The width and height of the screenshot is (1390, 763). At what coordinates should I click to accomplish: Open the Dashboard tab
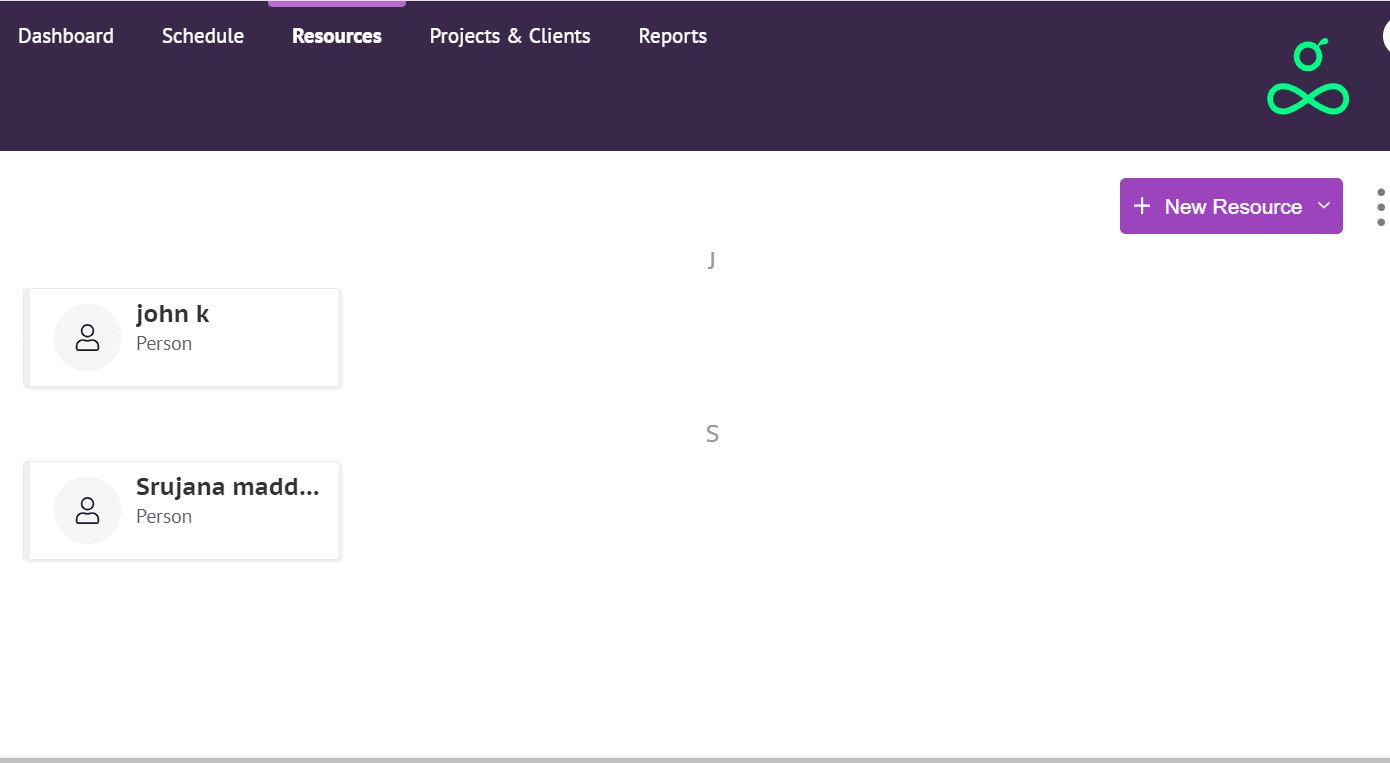(66, 36)
